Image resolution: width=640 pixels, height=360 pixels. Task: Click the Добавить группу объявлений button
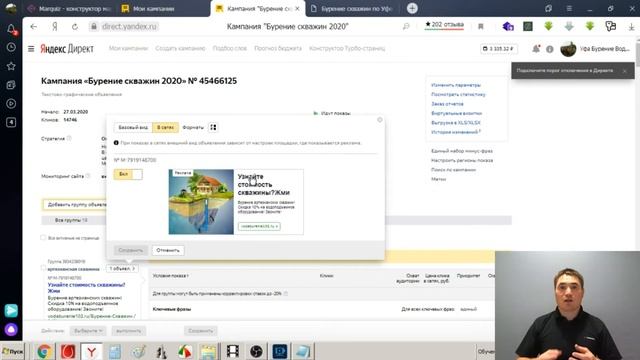click(75, 204)
